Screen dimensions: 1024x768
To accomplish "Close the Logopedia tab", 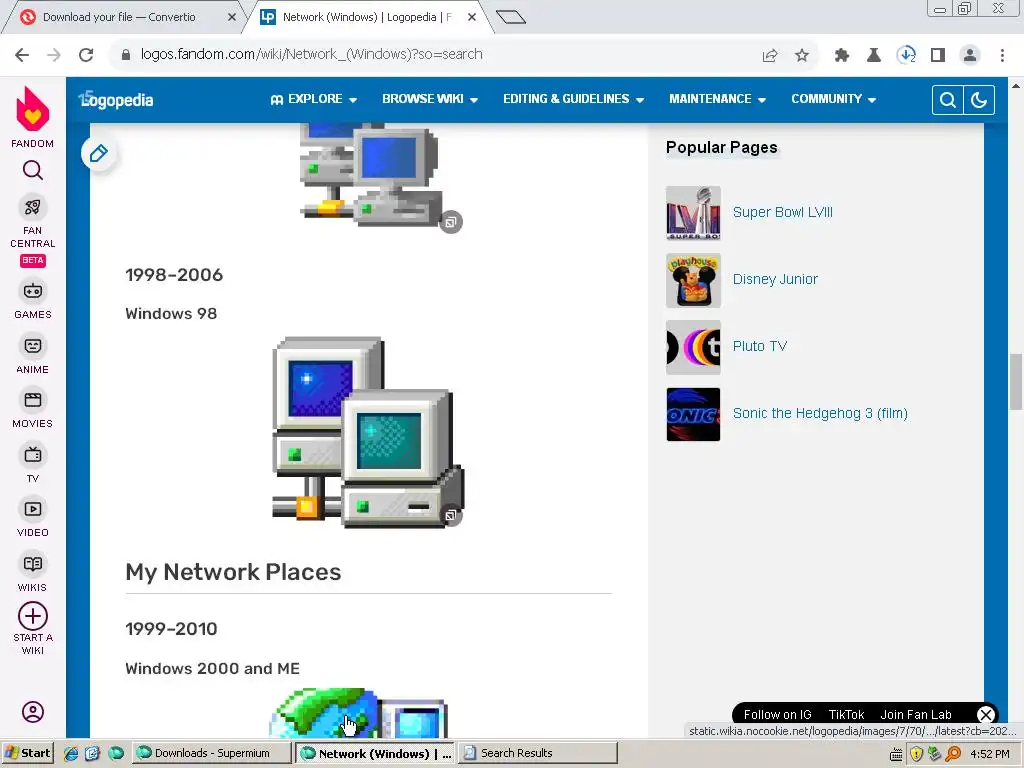I will pos(472,17).
